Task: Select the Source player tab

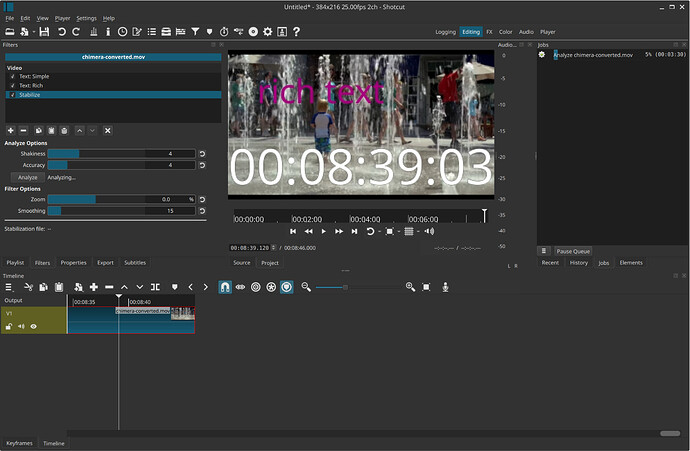Action: (x=242, y=263)
